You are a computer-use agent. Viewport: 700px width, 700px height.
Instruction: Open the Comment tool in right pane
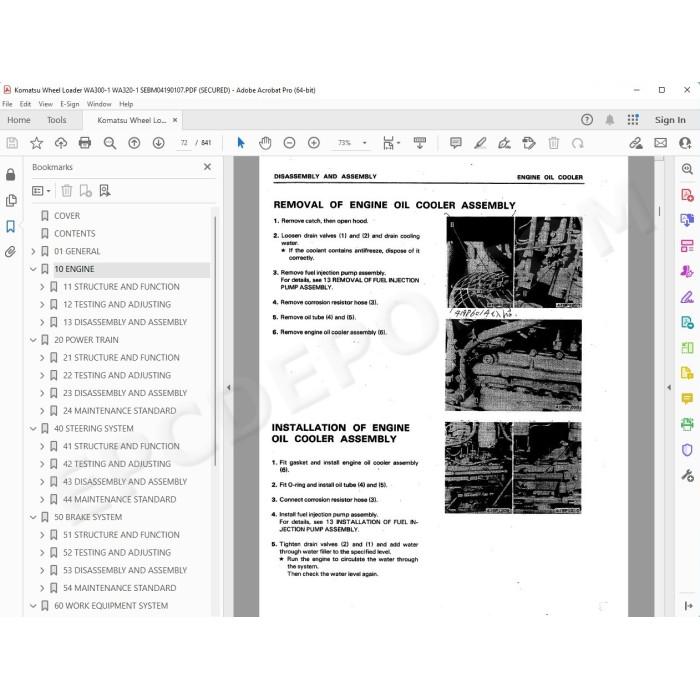pyautogui.click(x=687, y=398)
